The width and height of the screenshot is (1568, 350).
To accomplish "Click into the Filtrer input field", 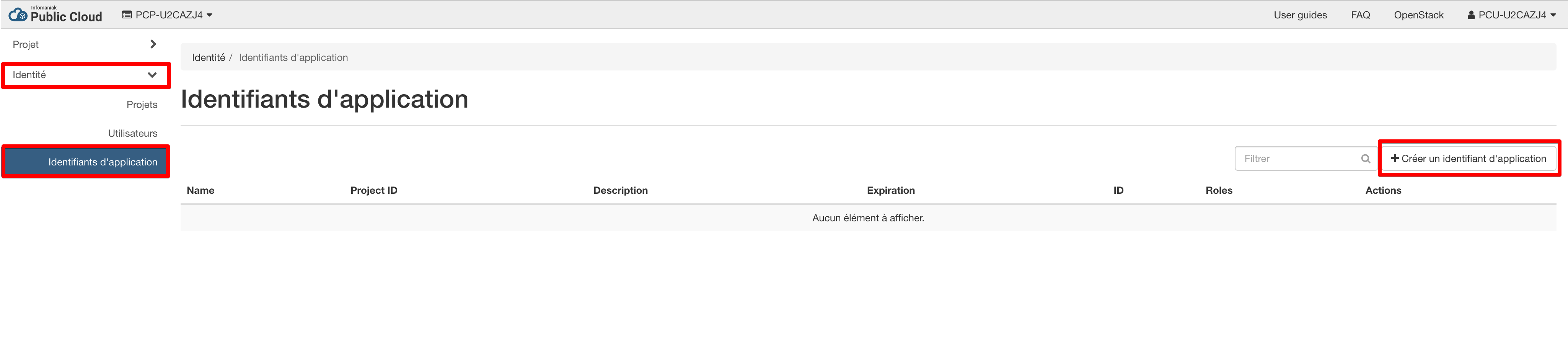I will [1296, 159].
